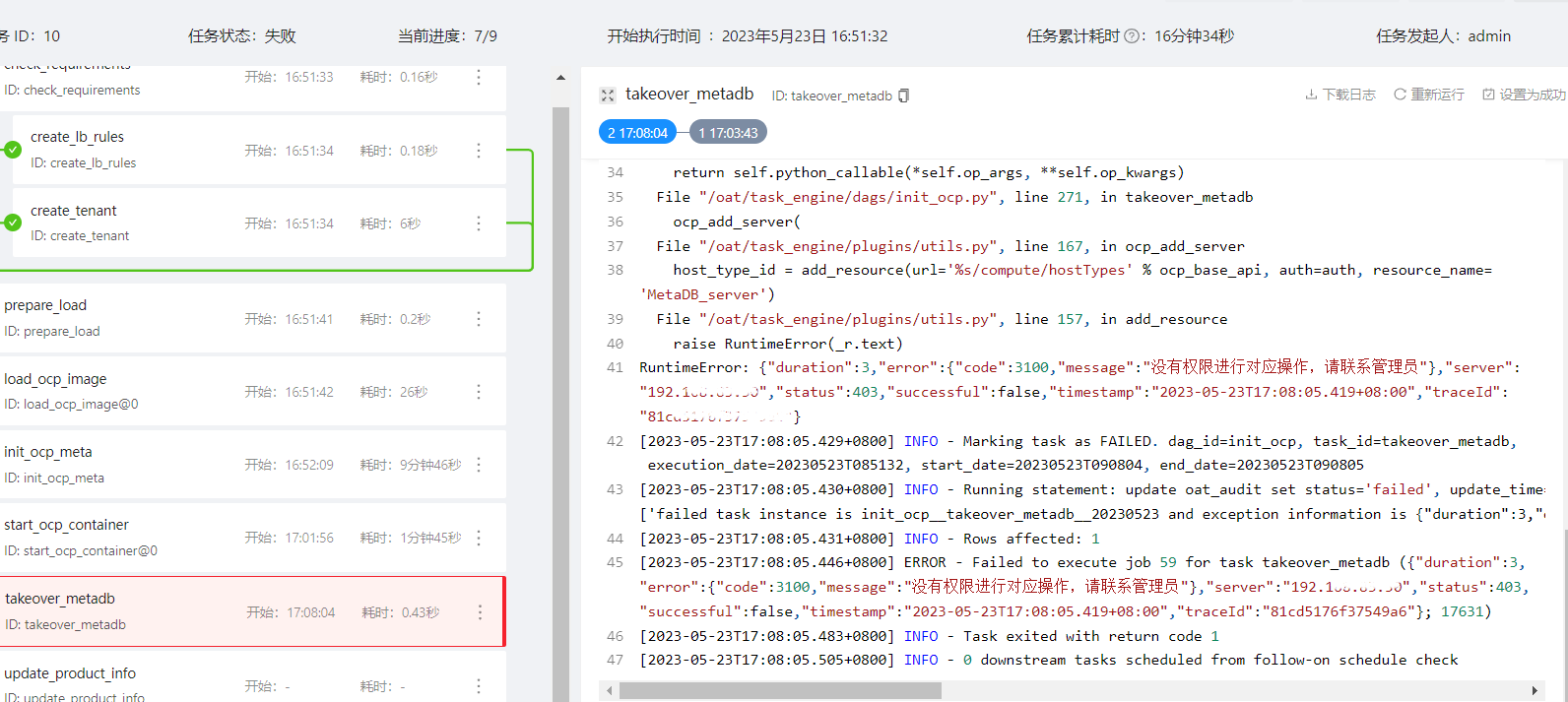The height and width of the screenshot is (702, 1568).
Task: Open three-dot menu for check_requirements task
Action: pyautogui.click(x=479, y=77)
